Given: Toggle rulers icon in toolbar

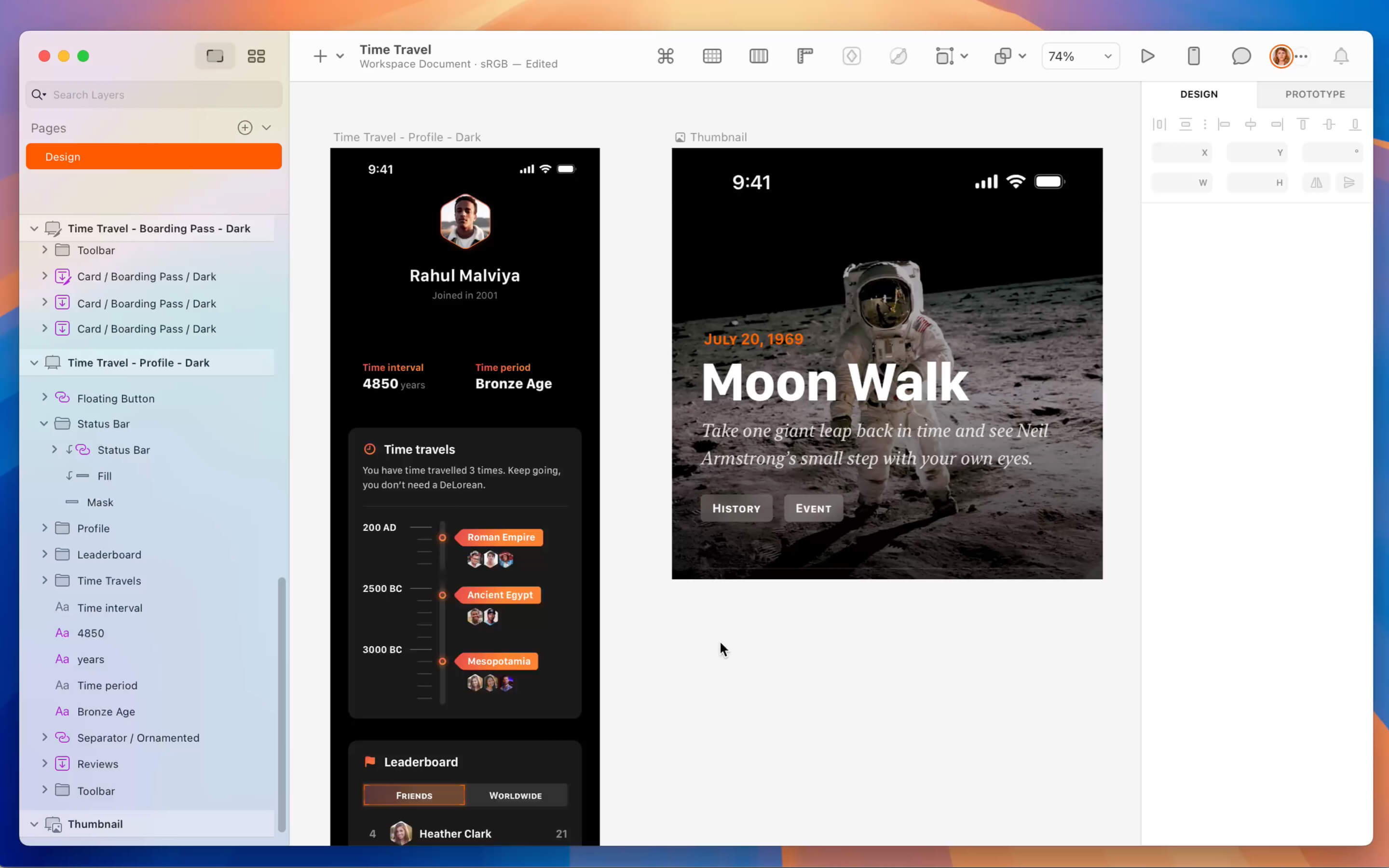Looking at the screenshot, I should 804,56.
